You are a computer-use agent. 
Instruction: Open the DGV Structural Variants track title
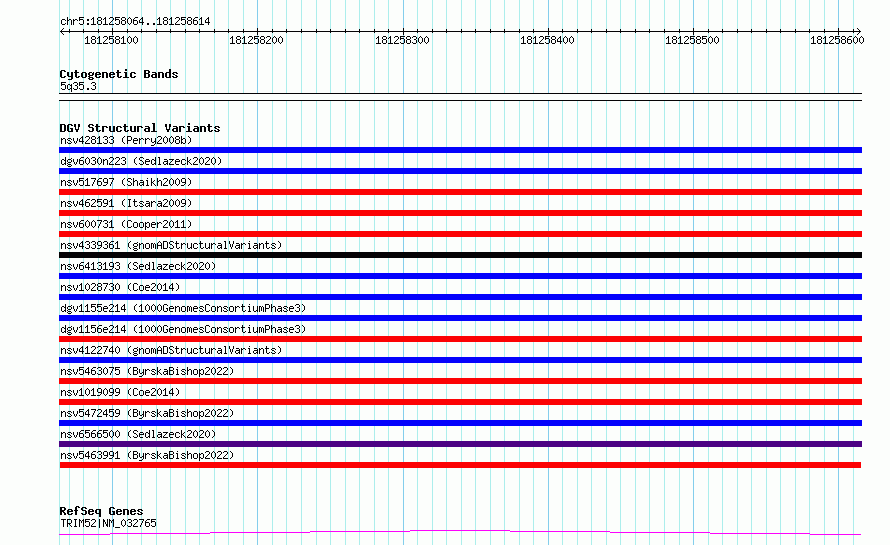coord(140,128)
